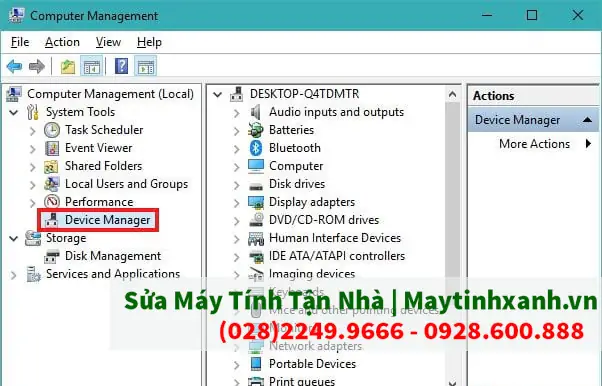Click the Bluetooth icon
This screenshot has width=602, height=386.
click(x=256, y=148)
